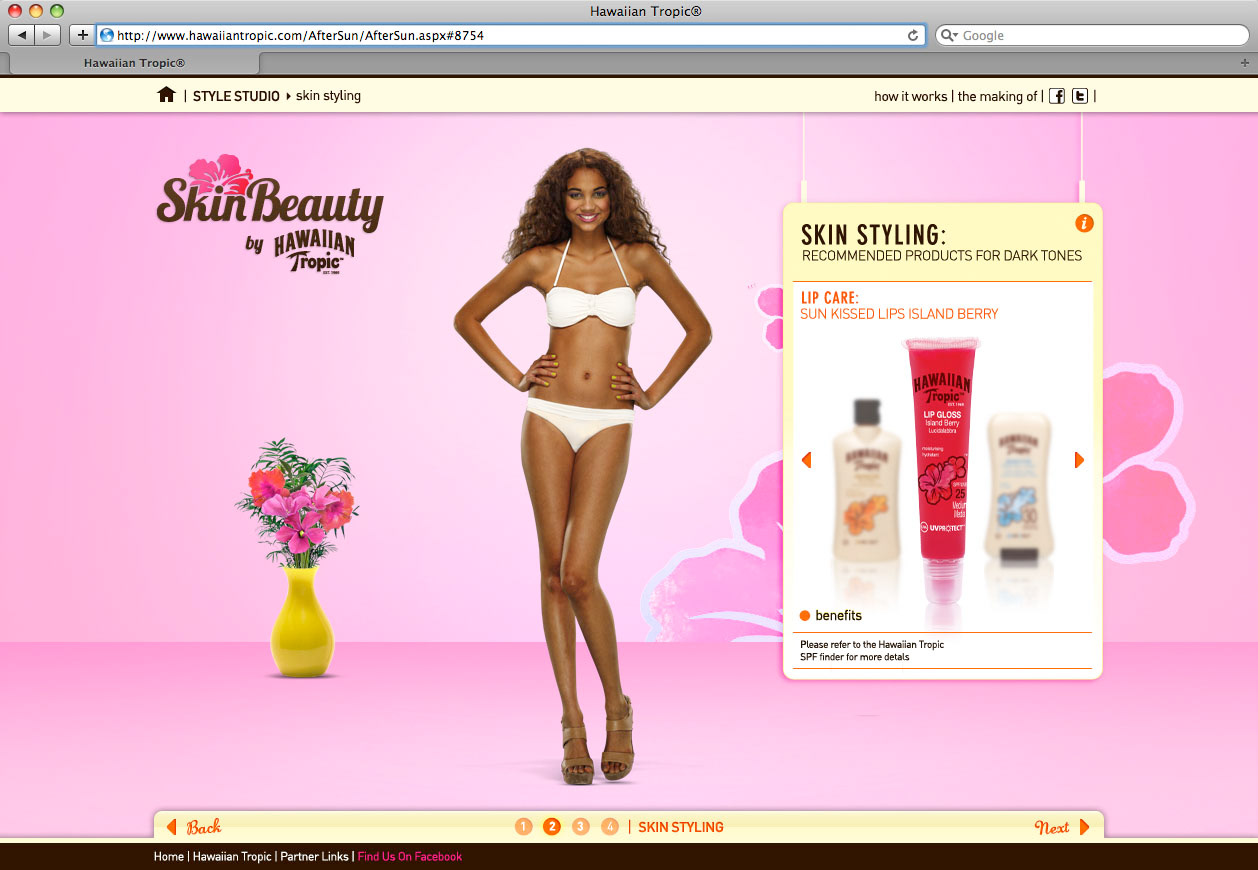Open Find Us On Facebook link

click(410, 857)
